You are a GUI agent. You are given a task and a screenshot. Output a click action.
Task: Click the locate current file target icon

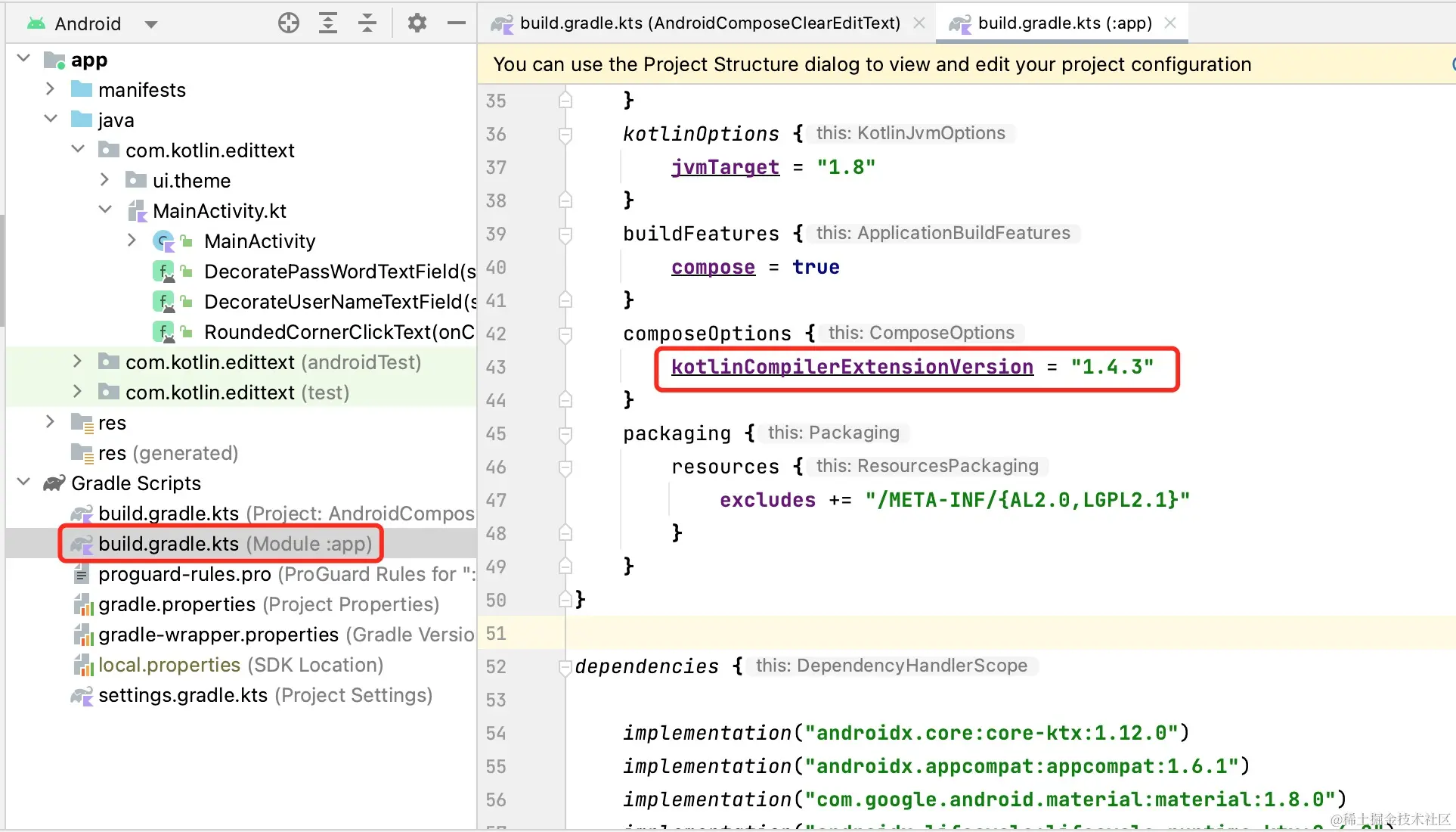[x=288, y=23]
